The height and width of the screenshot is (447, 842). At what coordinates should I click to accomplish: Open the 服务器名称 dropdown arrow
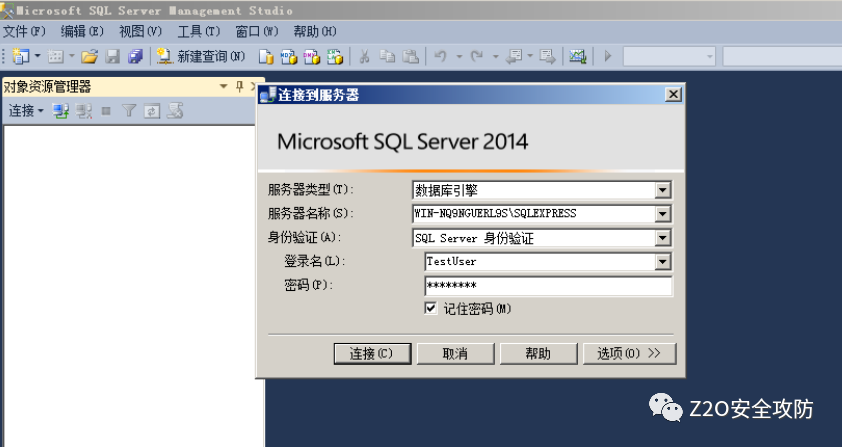663,214
